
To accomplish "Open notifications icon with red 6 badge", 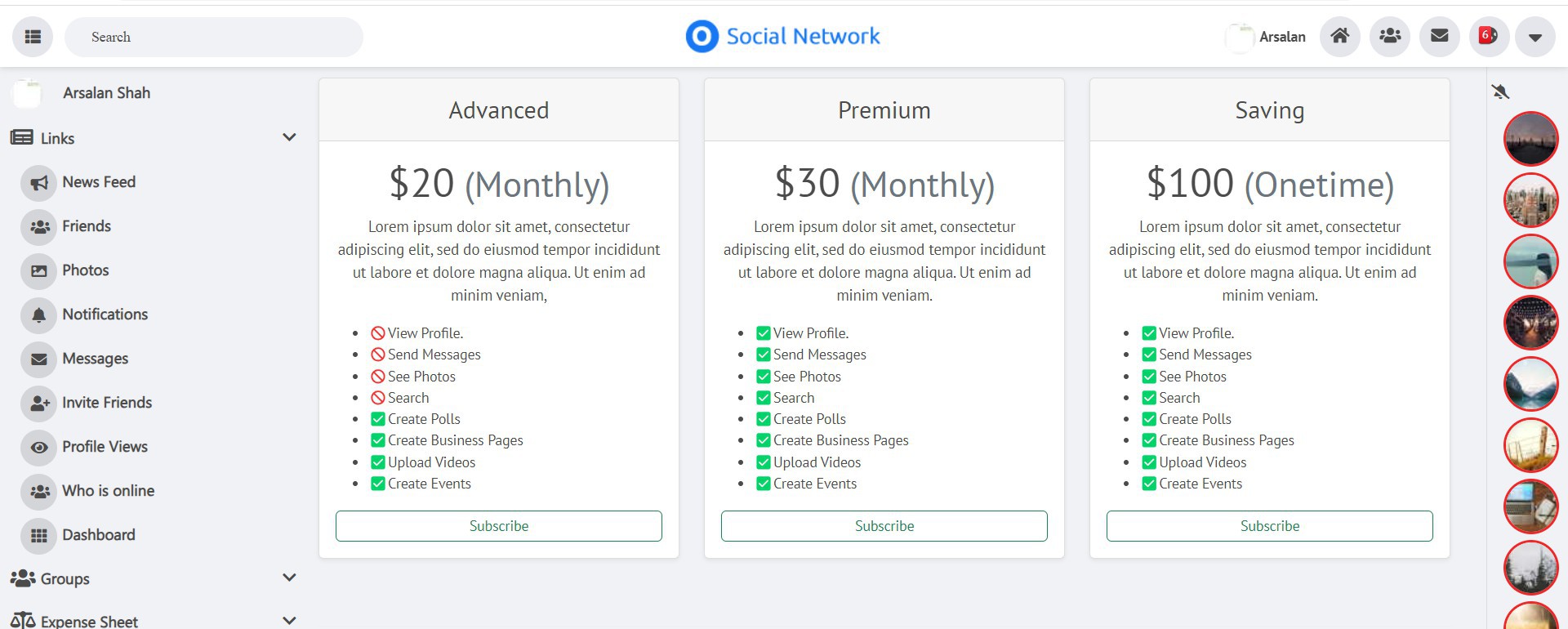I will click(x=1489, y=37).
